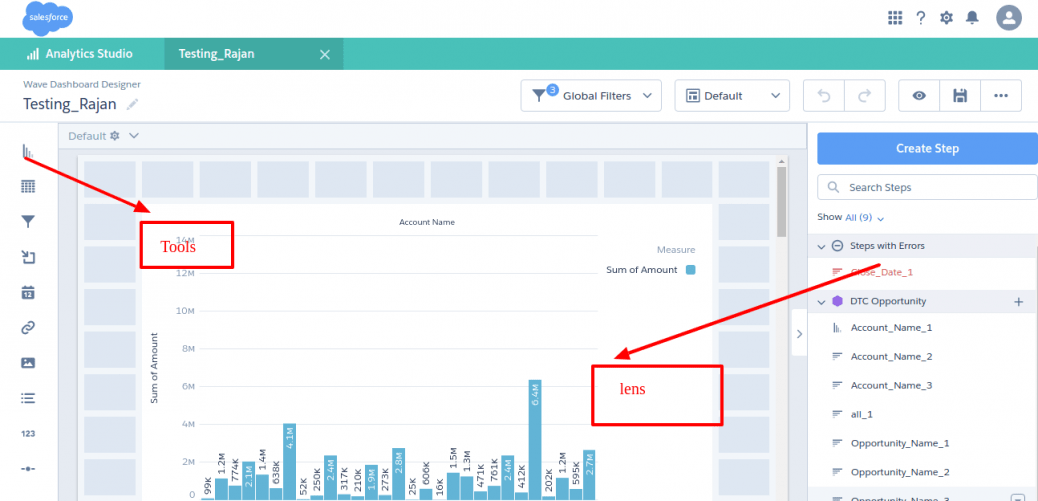This screenshot has width=1038, height=501.
Task: Select the range widget tool
Action: click(28, 469)
